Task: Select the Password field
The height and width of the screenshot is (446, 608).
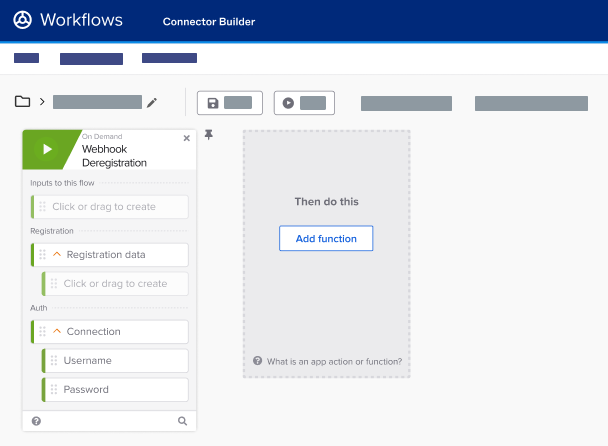Action: [115, 389]
